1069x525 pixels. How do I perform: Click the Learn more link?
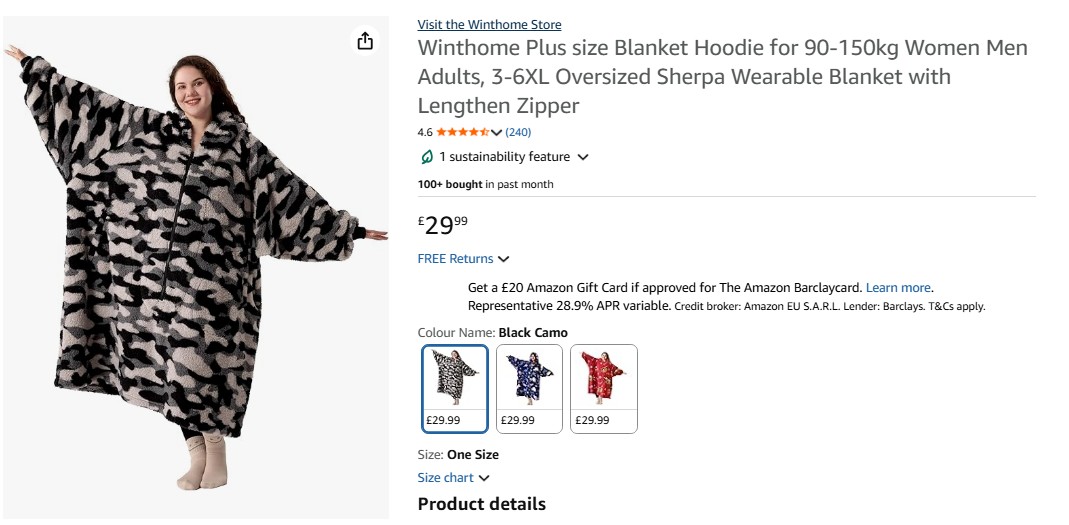[x=898, y=288]
